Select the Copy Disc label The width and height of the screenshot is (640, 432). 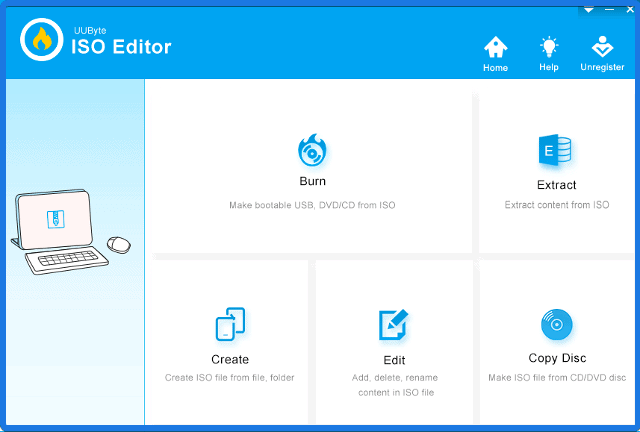pos(557,358)
